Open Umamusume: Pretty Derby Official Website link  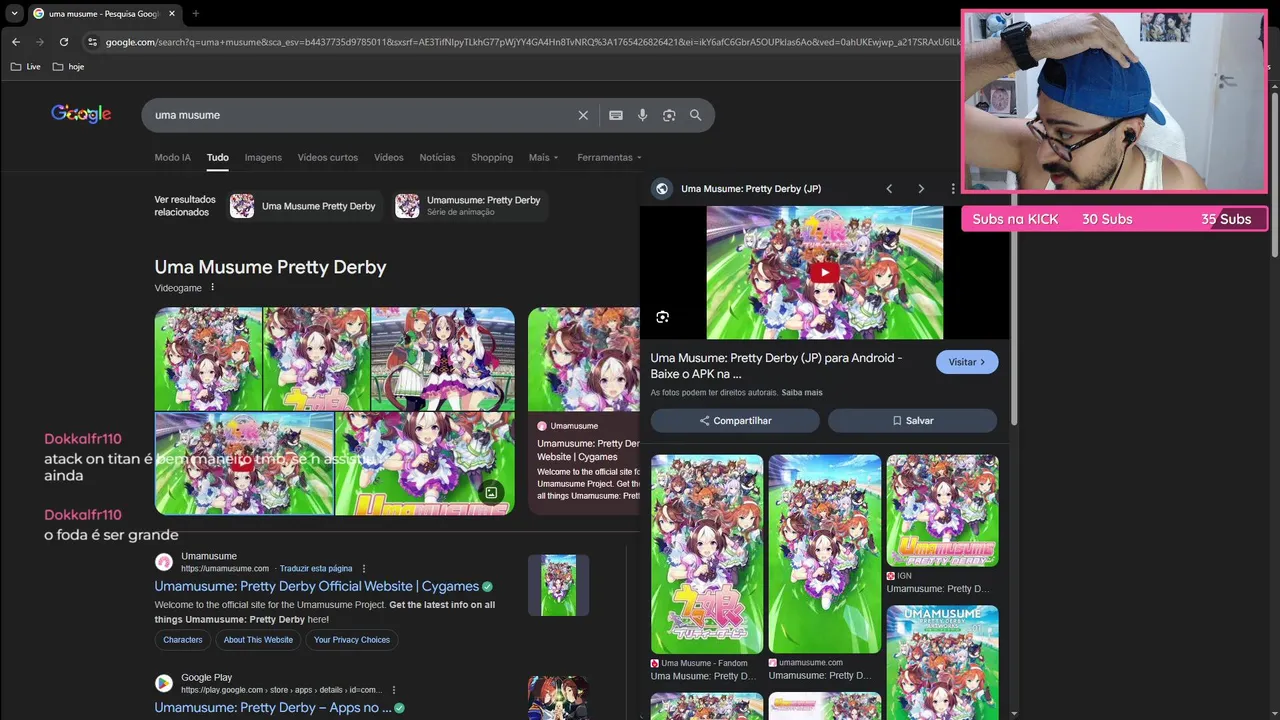316,586
